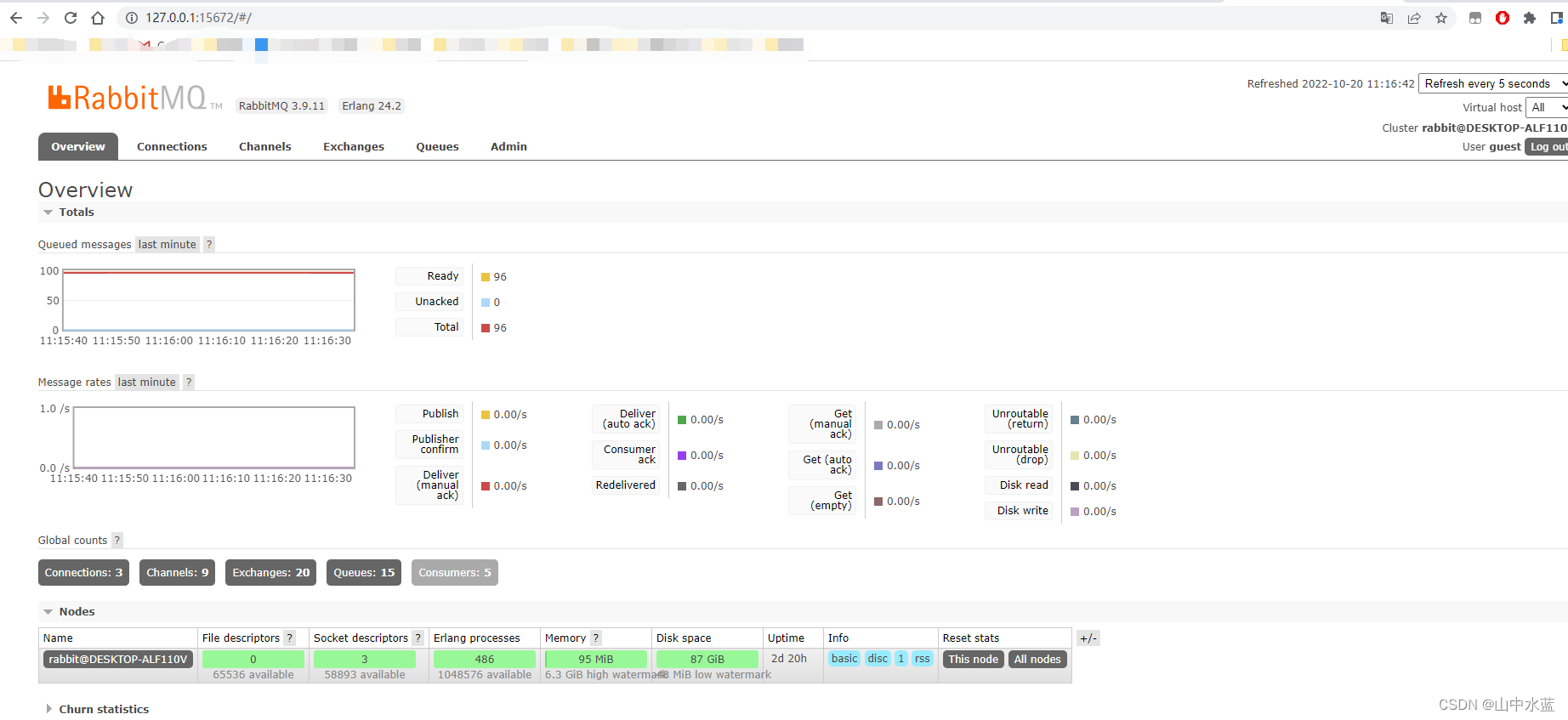Click the rss info tag
1568x720 pixels.
(923, 659)
